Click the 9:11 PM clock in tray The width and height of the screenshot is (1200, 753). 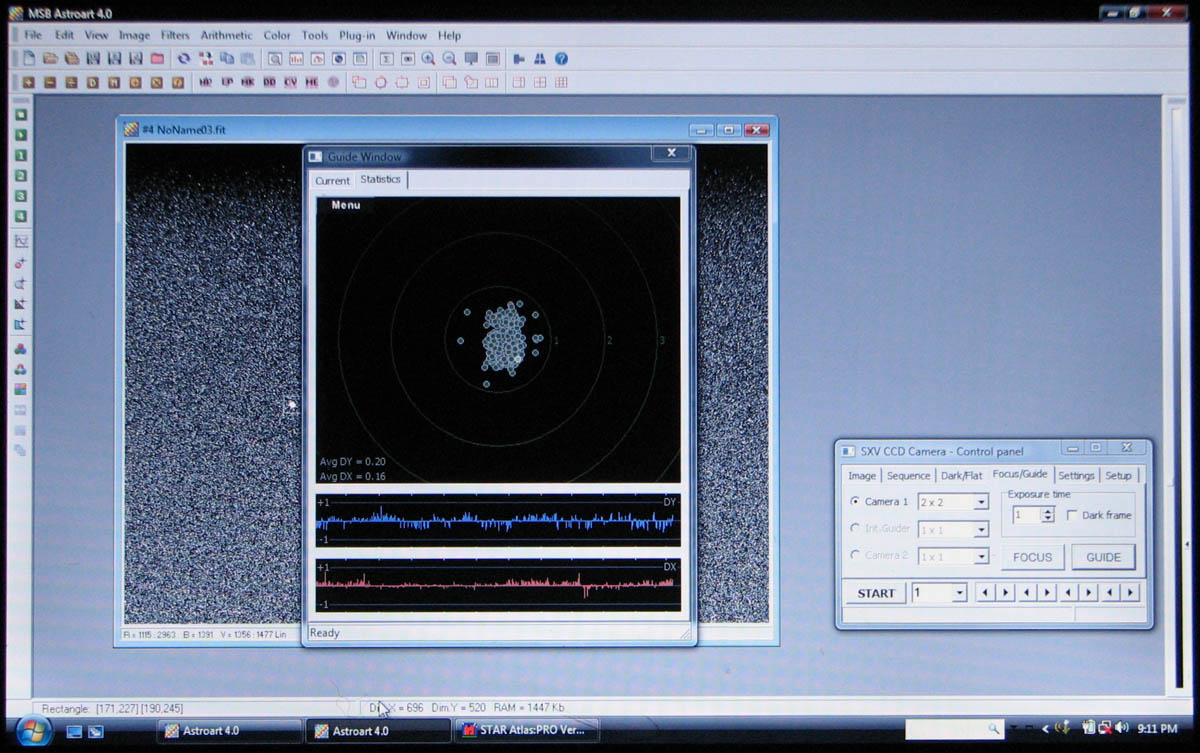[x=1156, y=728]
